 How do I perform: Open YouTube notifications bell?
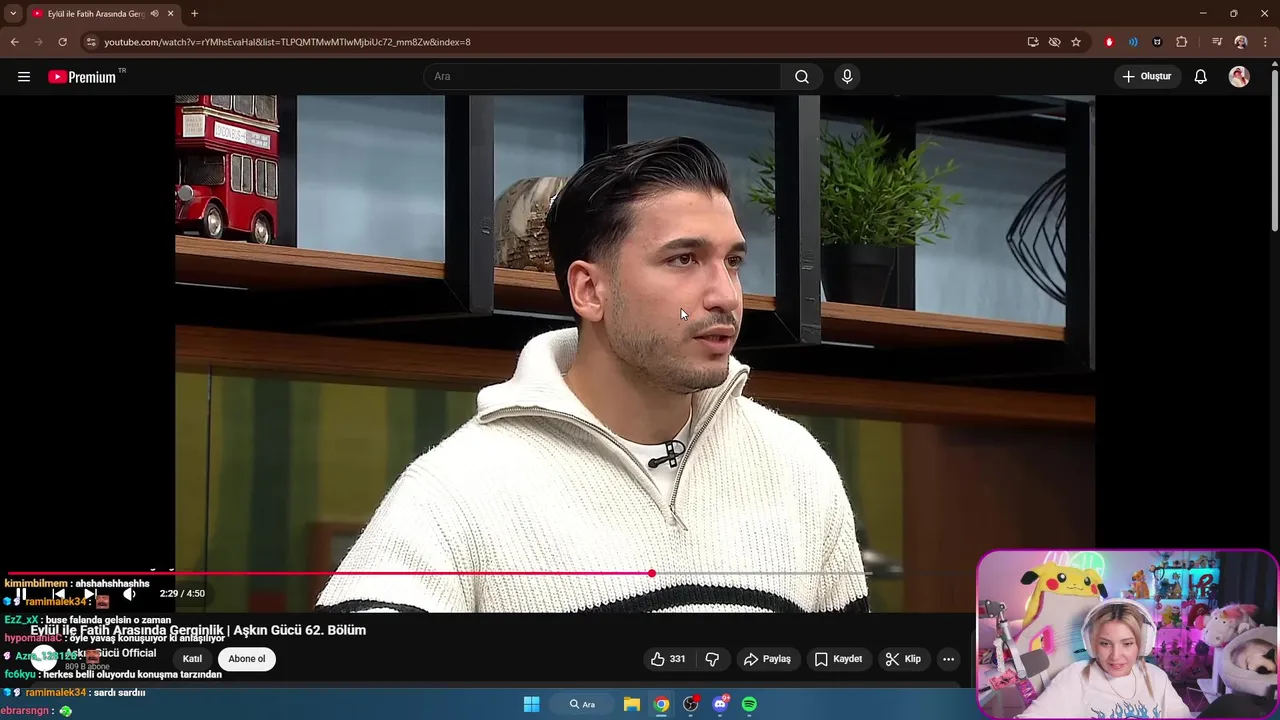1201,77
